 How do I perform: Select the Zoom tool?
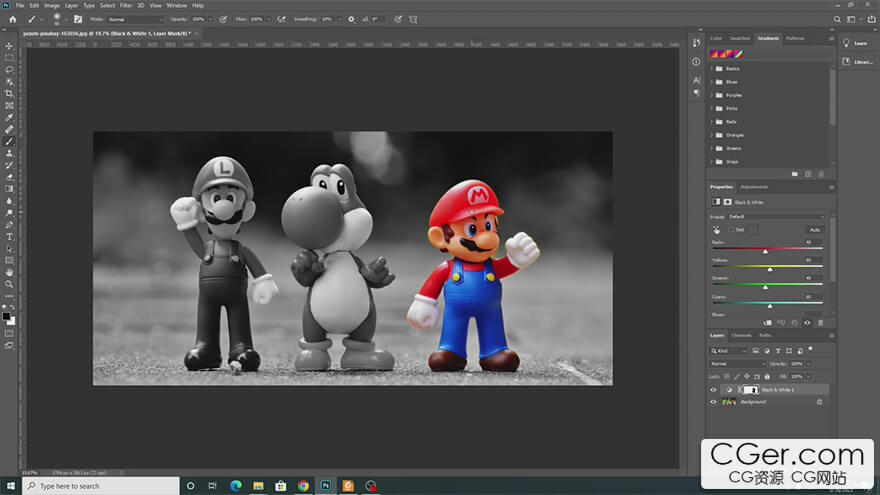click(9, 284)
